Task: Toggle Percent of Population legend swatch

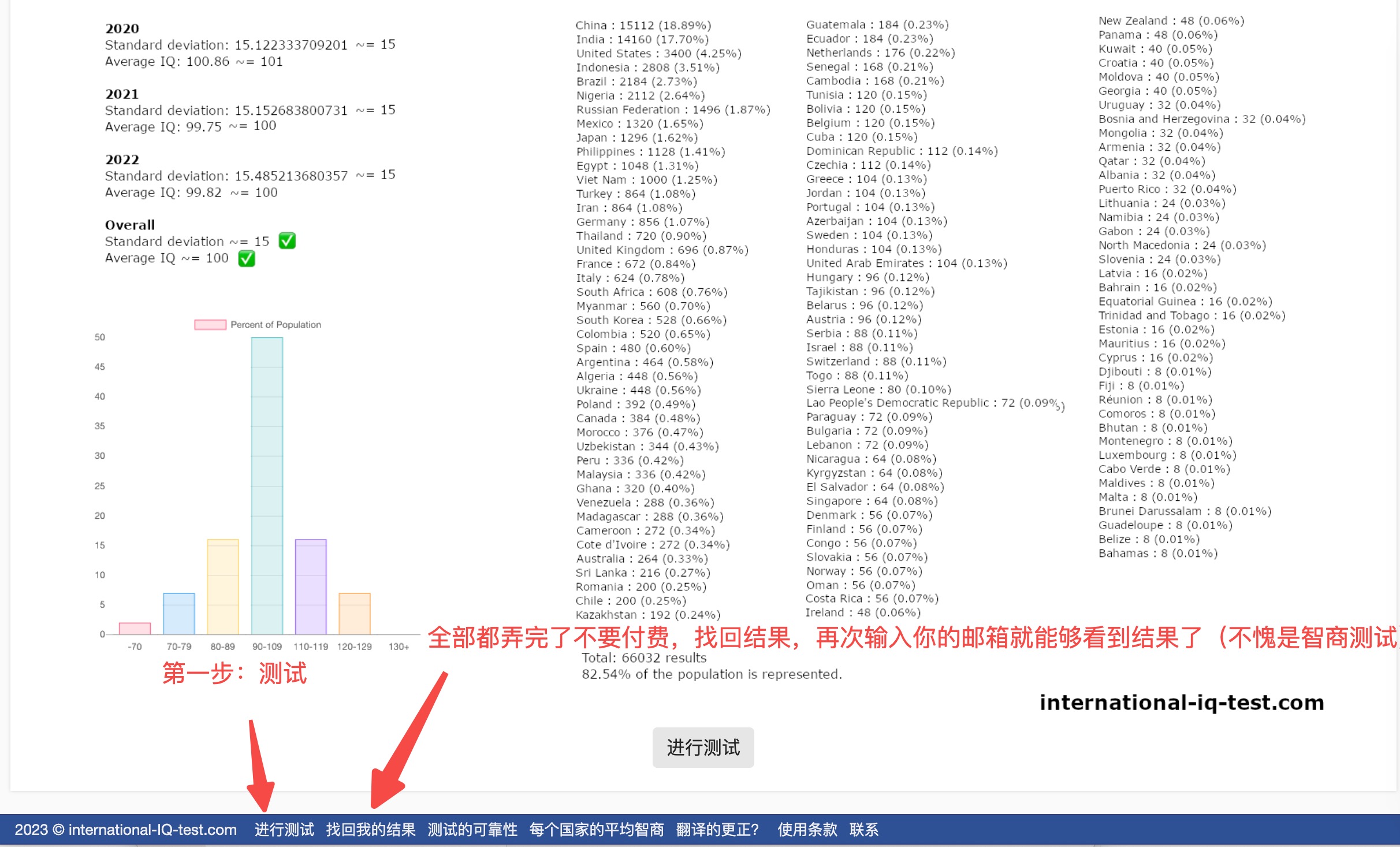Action: pos(210,325)
